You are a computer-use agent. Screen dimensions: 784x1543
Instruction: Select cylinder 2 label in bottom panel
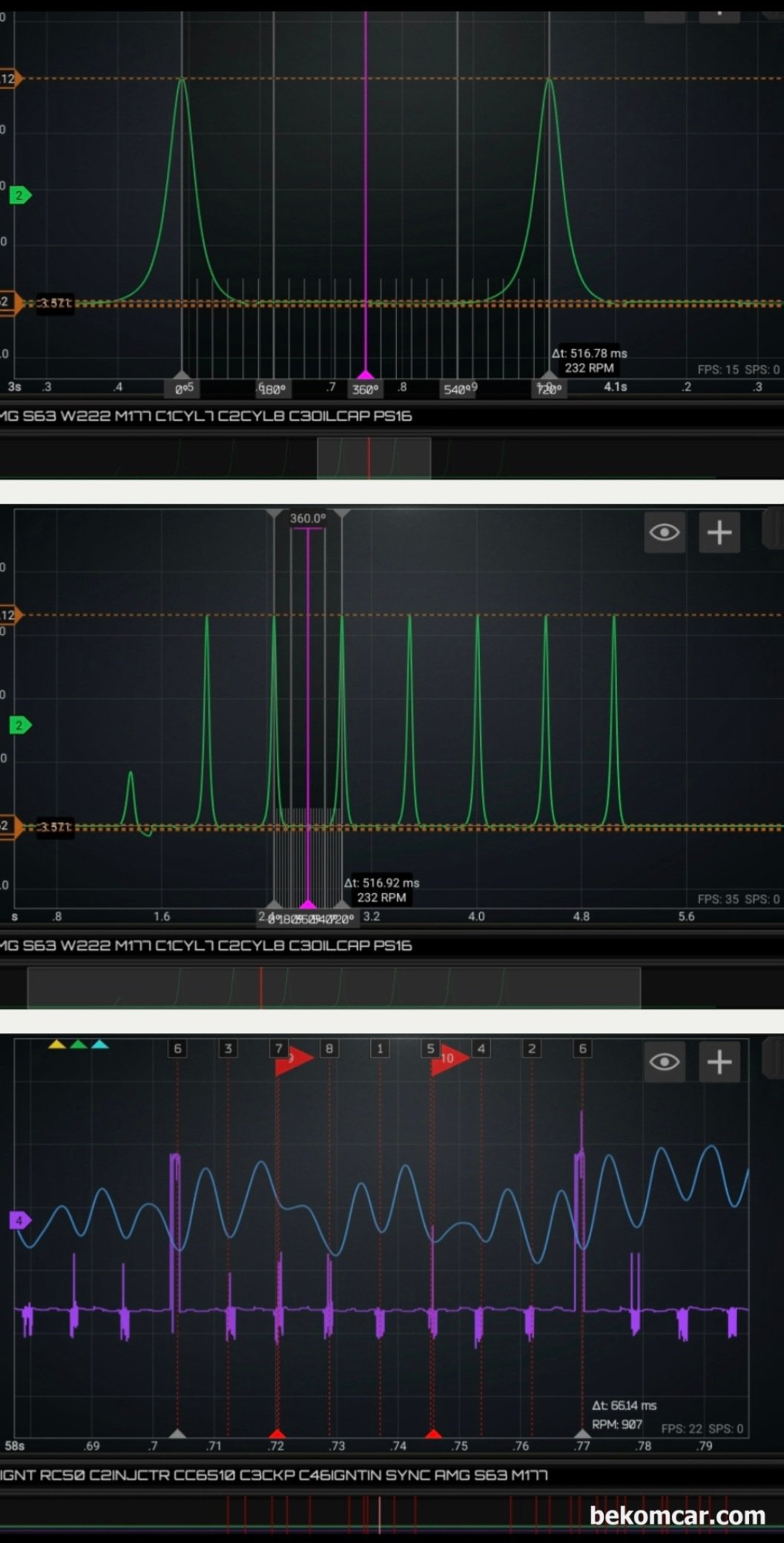(x=532, y=1049)
